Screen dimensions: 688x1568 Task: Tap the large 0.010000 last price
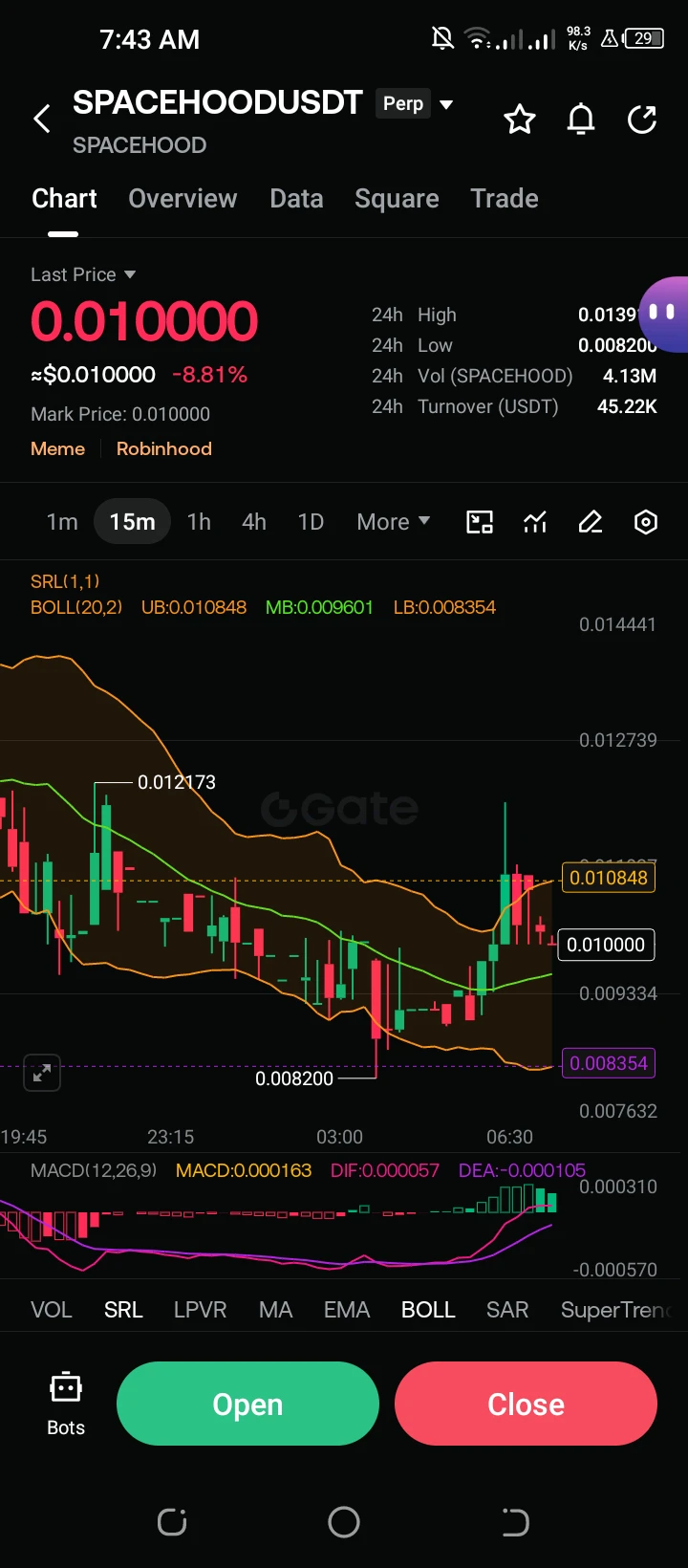click(x=144, y=321)
